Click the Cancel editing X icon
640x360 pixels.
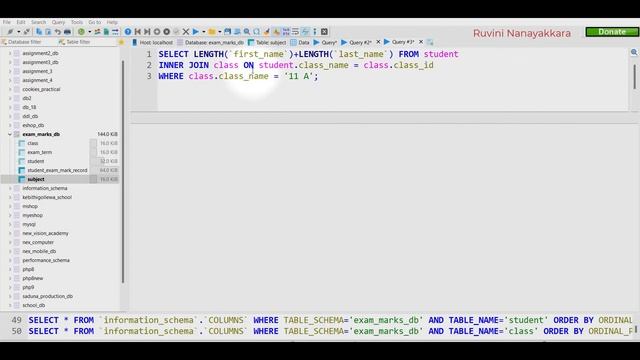click(x=186, y=31)
